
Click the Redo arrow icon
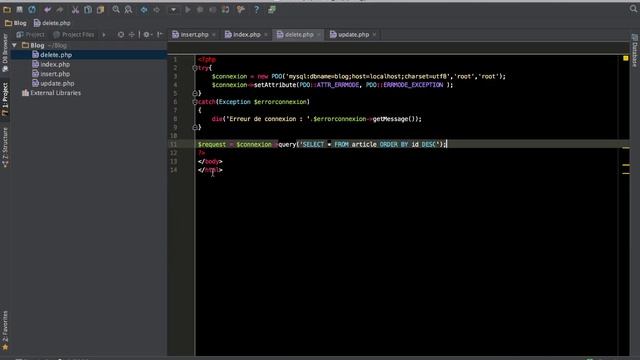point(60,9)
